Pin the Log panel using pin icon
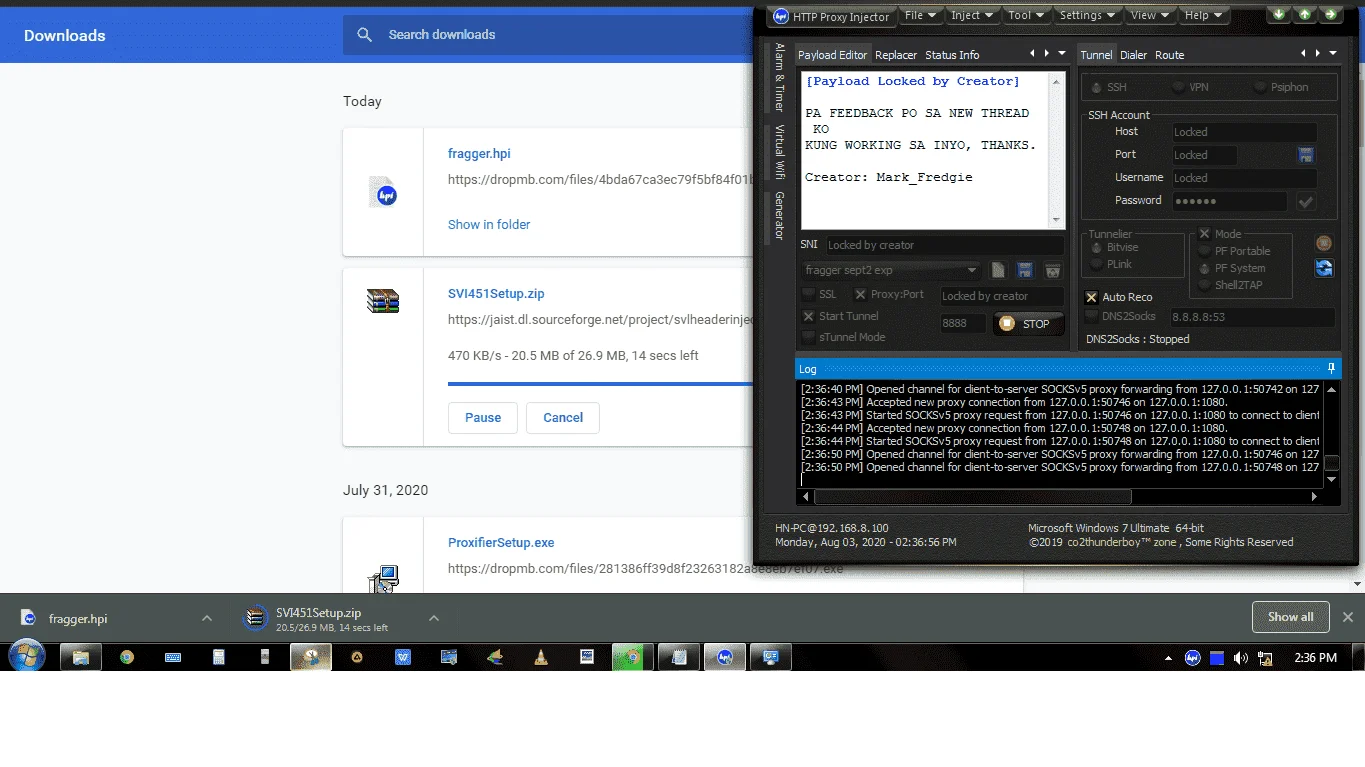The height and width of the screenshot is (767, 1365). [1331, 369]
